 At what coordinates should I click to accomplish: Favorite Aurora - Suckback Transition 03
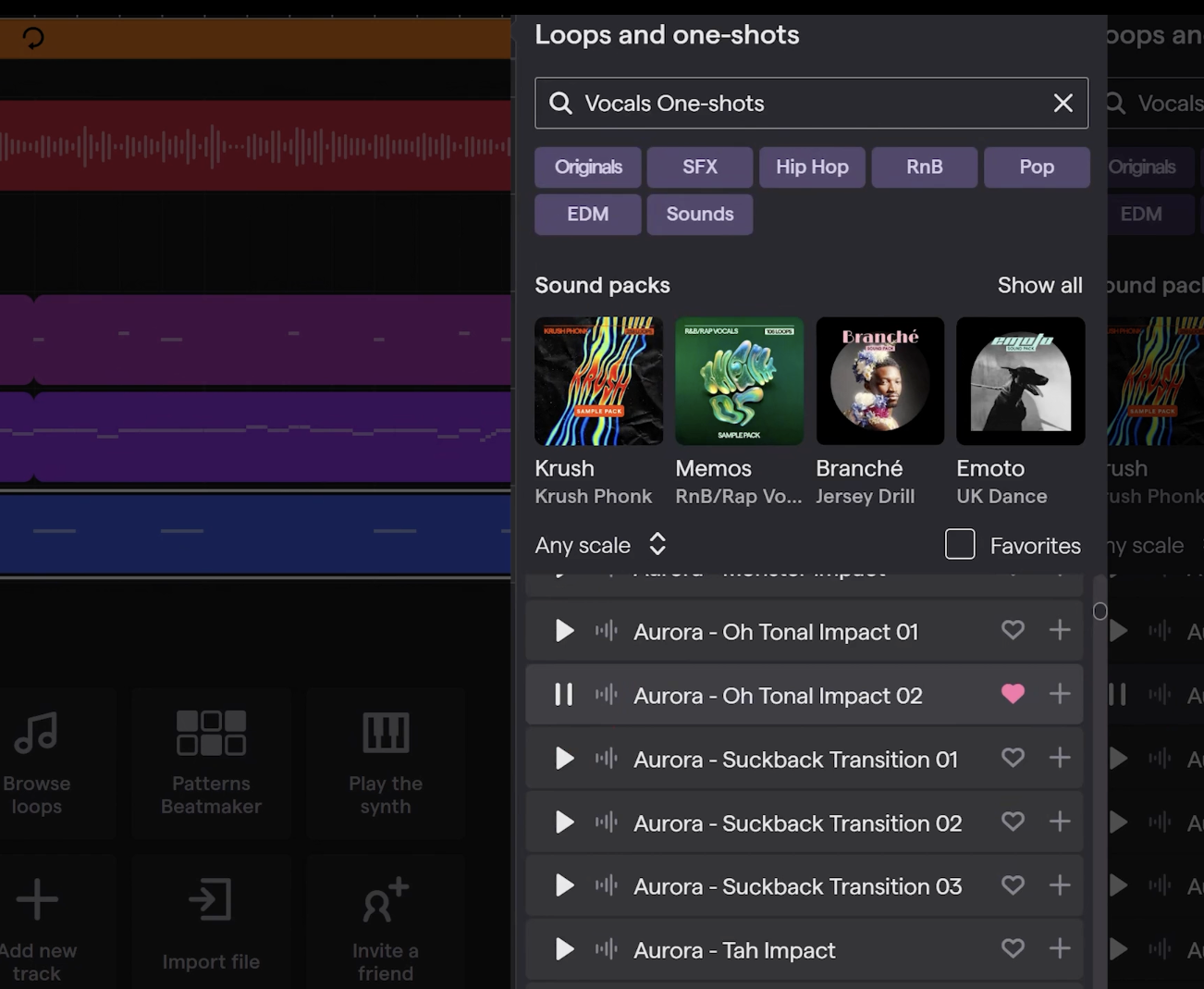tap(1013, 884)
